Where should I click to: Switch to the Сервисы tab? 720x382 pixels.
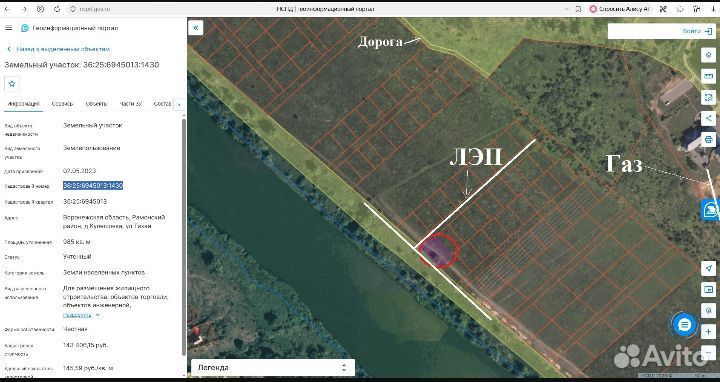(62, 104)
